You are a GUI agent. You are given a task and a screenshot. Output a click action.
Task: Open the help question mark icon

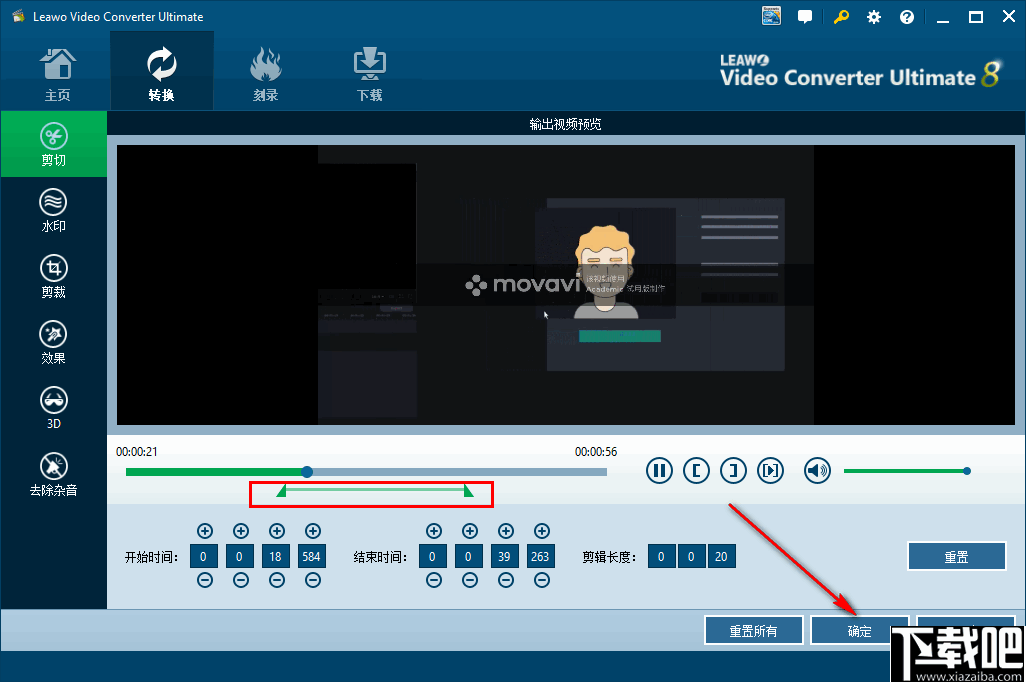[907, 17]
